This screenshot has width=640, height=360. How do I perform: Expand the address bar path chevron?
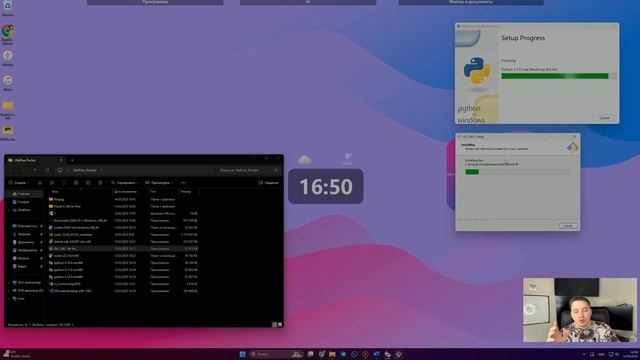(102, 170)
